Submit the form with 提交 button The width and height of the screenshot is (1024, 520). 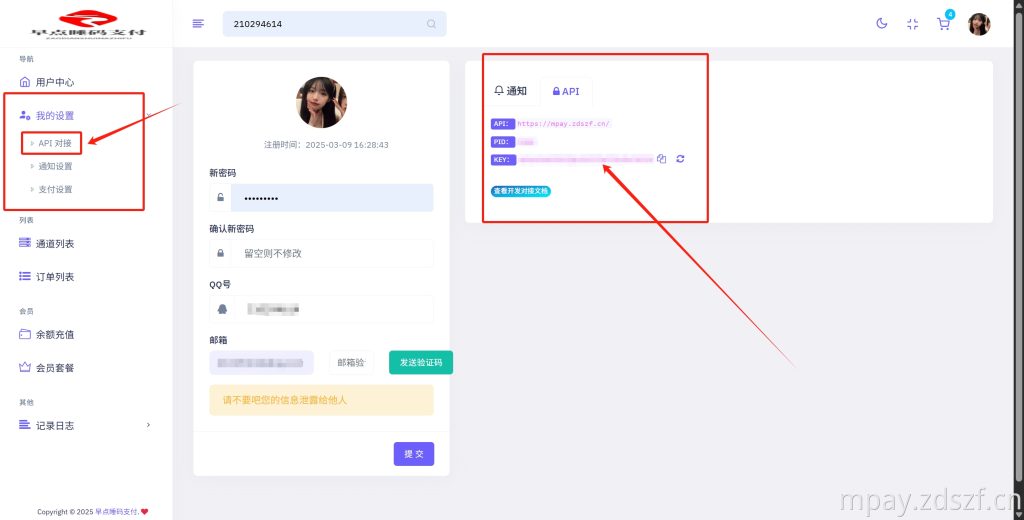coord(413,454)
